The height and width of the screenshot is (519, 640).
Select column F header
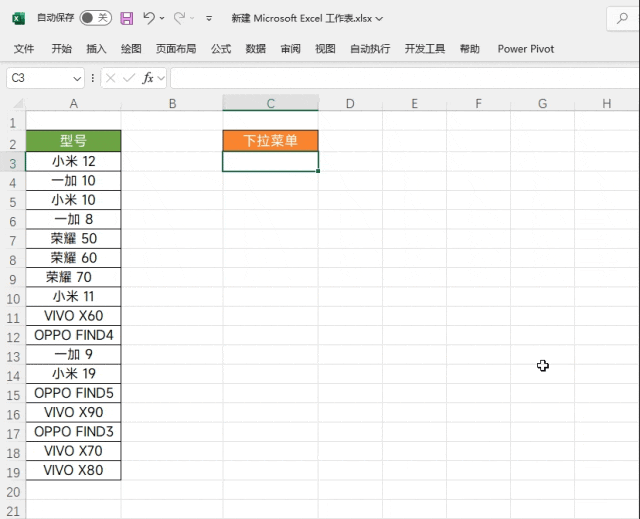[x=478, y=104]
